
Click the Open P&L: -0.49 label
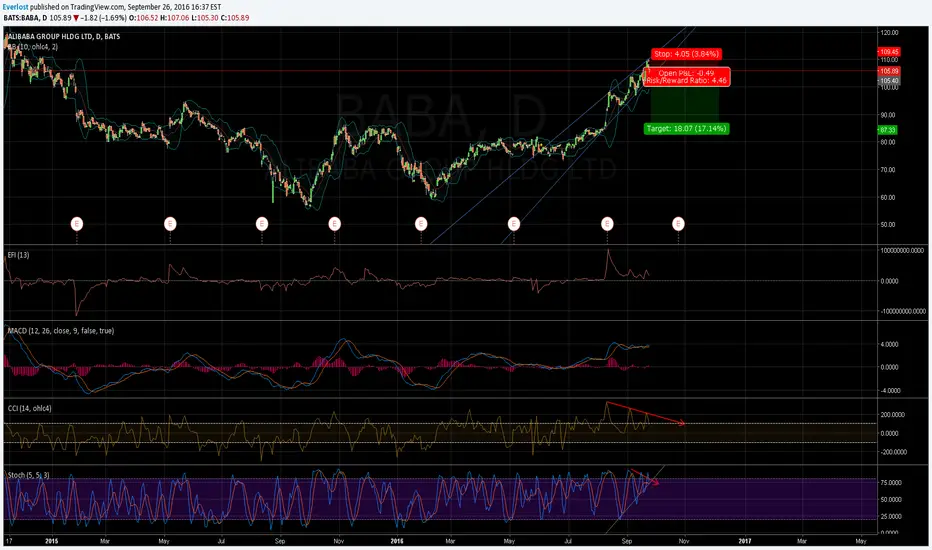click(687, 73)
